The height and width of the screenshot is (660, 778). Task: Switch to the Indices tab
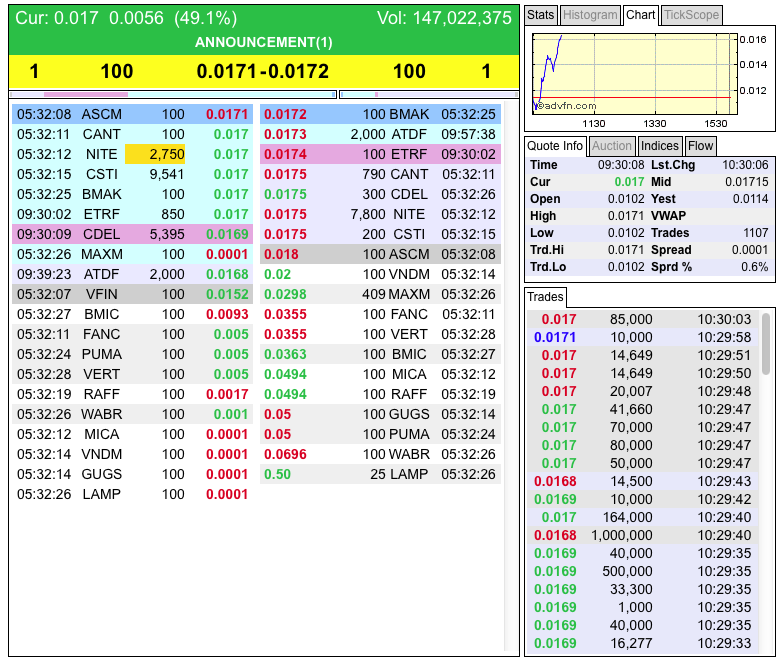tap(660, 146)
